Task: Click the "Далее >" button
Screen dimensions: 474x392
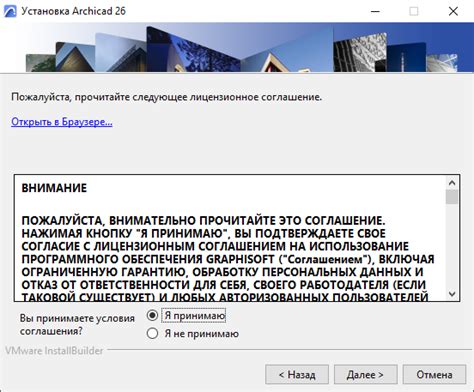Action: [365, 375]
